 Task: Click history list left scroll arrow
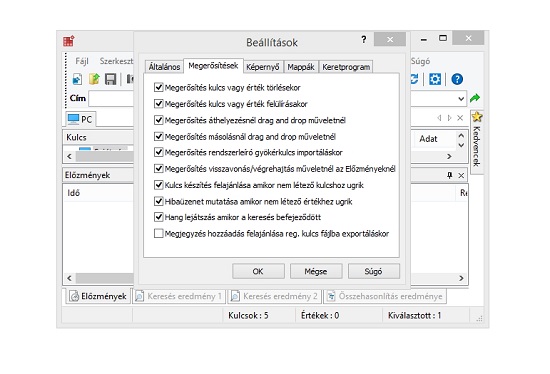coord(69,278)
